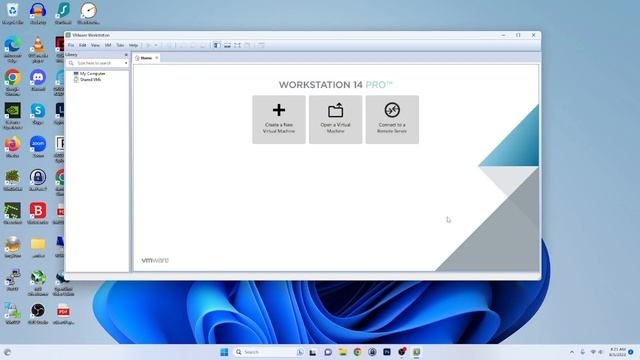Image resolution: width=640 pixels, height=360 pixels.
Task: Click the full screen mode toolbar icon
Action: tap(237, 45)
